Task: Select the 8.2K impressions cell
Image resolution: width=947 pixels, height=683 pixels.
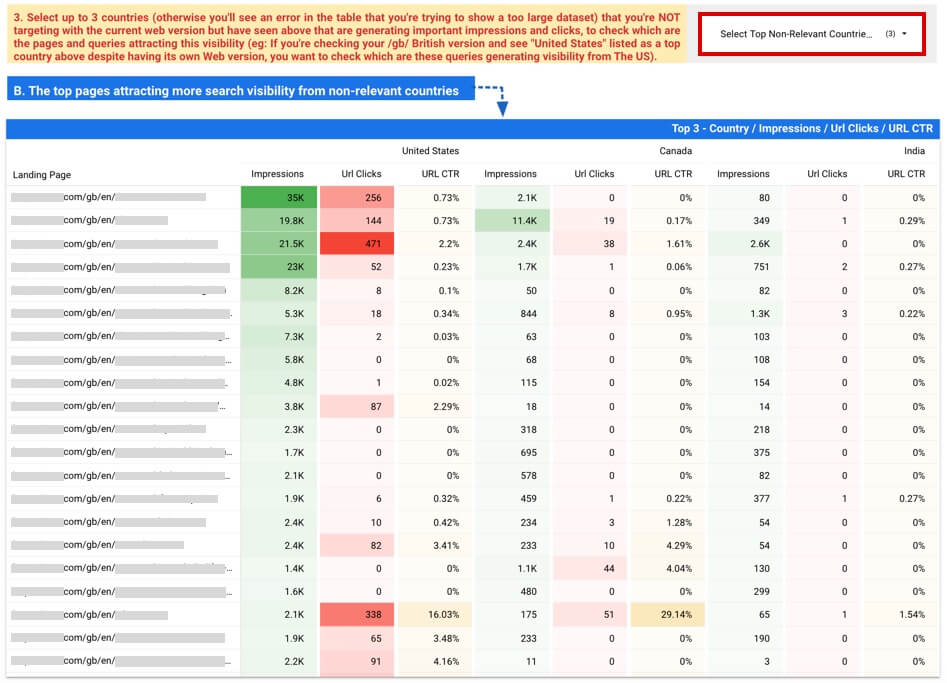Action: 279,290
